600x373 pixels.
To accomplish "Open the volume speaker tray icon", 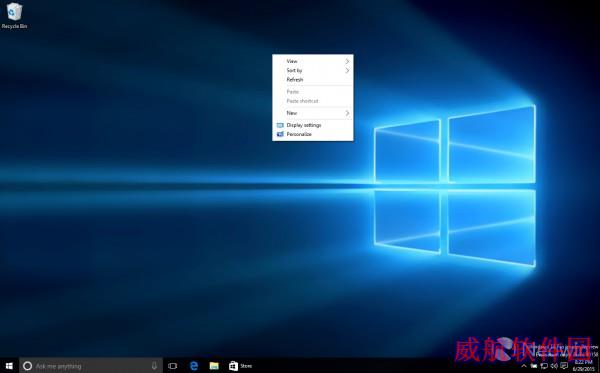I will pyautogui.click(x=554, y=366).
